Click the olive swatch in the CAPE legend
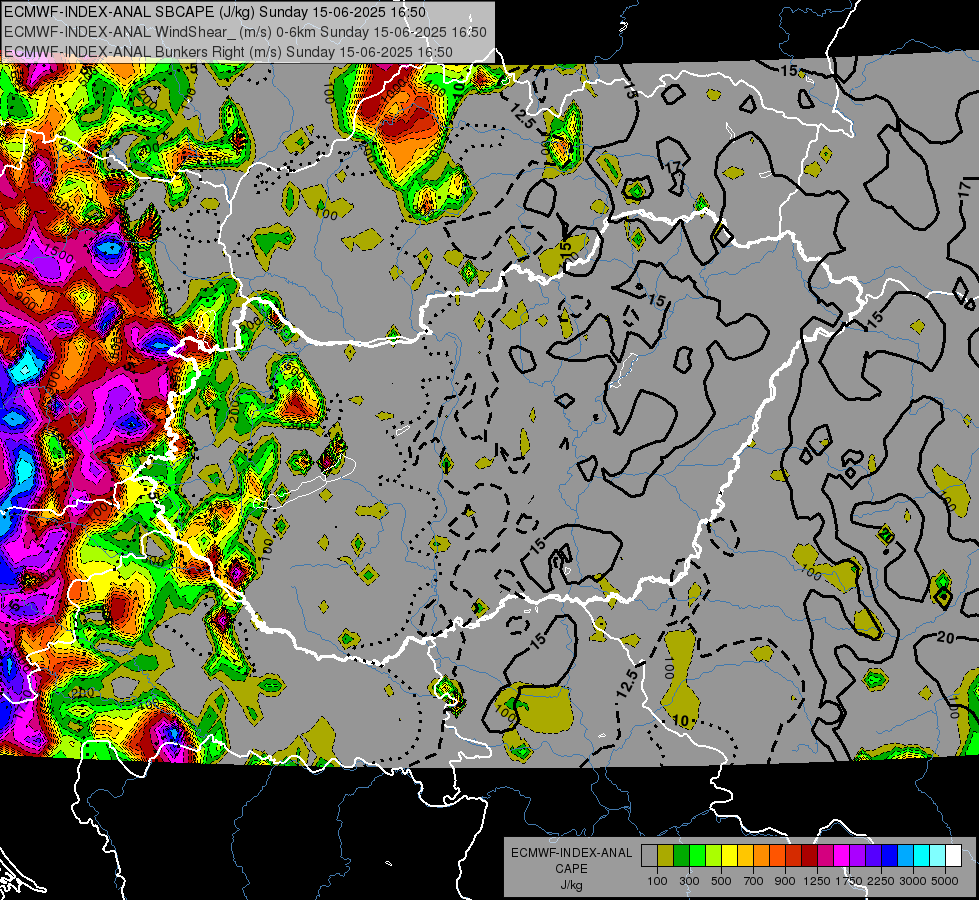The width and height of the screenshot is (979, 900). pos(666,855)
